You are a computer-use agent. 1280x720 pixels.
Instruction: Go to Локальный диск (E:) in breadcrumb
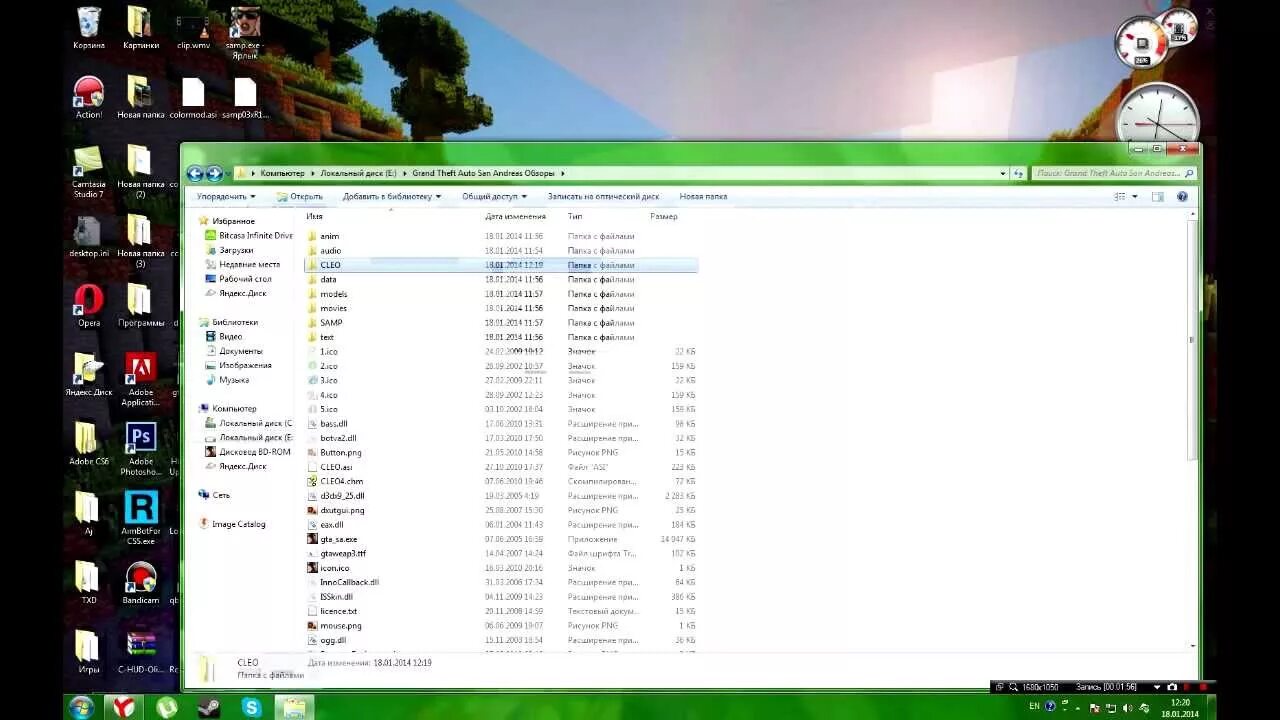[x=358, y=173]
